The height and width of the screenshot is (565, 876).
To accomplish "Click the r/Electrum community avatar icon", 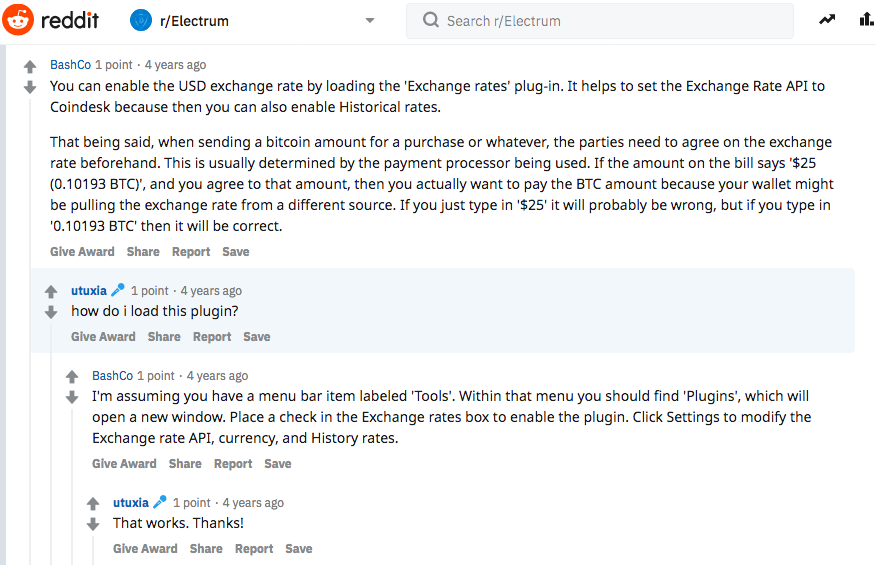I will [x=141, y=21].
